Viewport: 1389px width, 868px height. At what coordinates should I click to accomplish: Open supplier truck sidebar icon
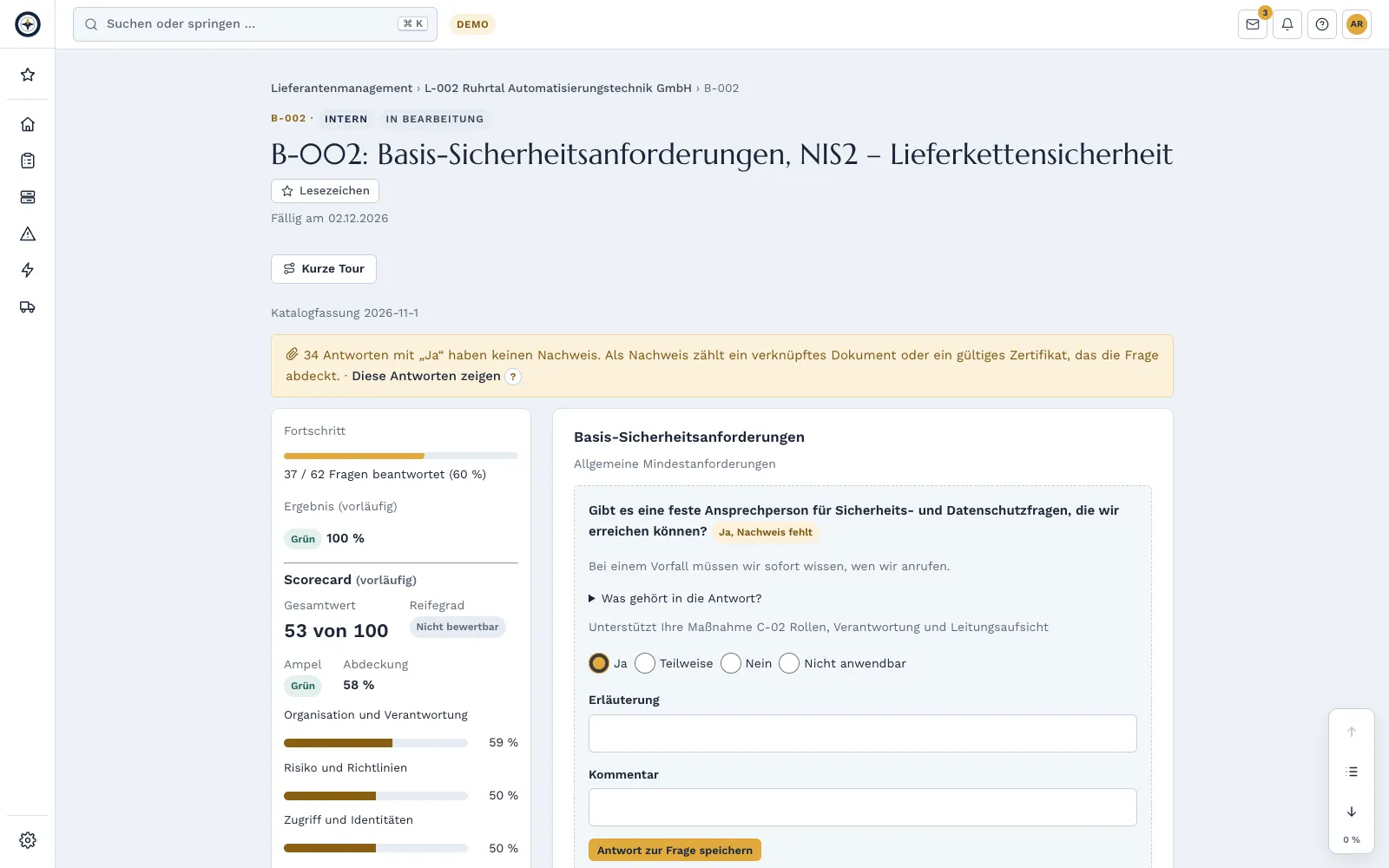[x=28, y=306]
